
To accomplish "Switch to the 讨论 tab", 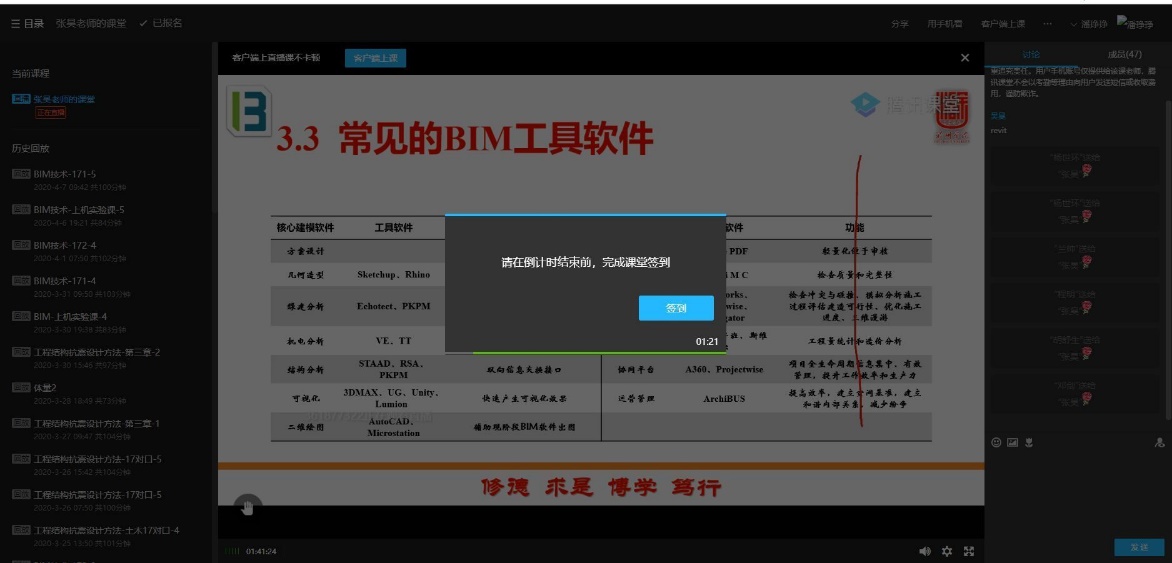I will (1031, 55).
